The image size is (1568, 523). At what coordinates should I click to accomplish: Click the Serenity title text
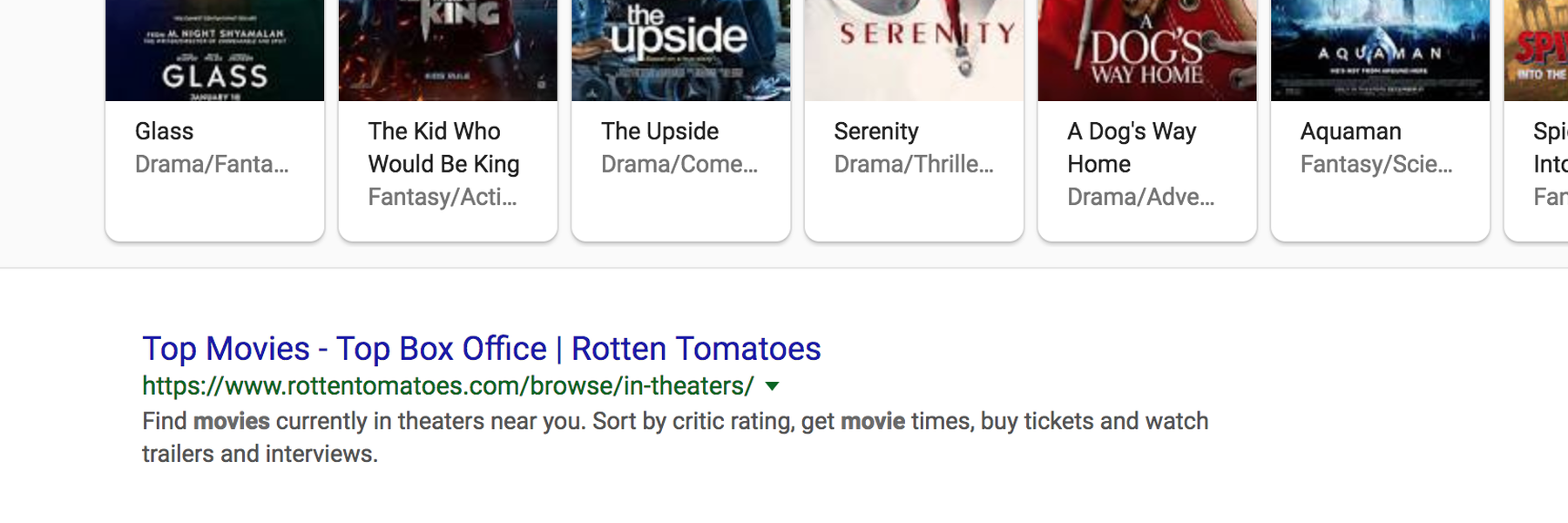(x=876, y=131)
